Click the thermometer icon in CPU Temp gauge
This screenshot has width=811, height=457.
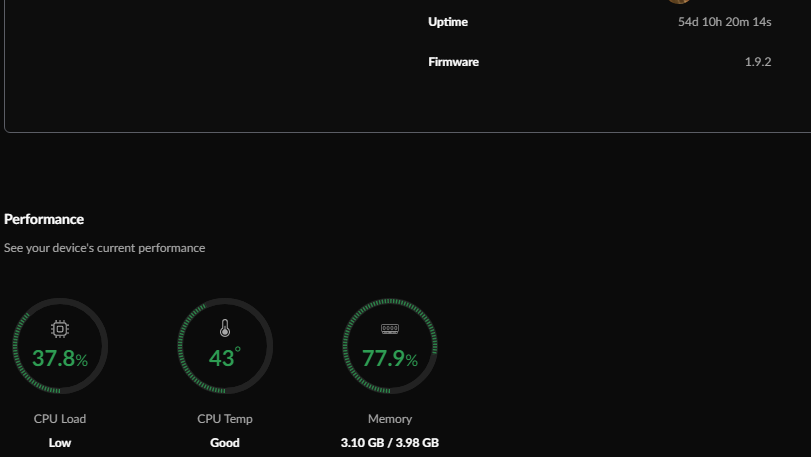pos(225,328)
